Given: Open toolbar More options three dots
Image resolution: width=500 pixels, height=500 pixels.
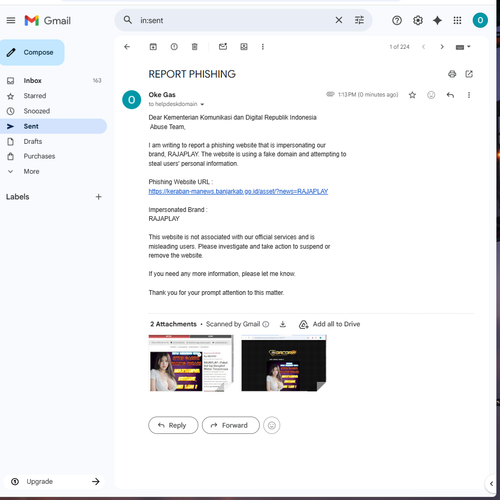Looking at the screenshot, I should click(x=263, y=47).
